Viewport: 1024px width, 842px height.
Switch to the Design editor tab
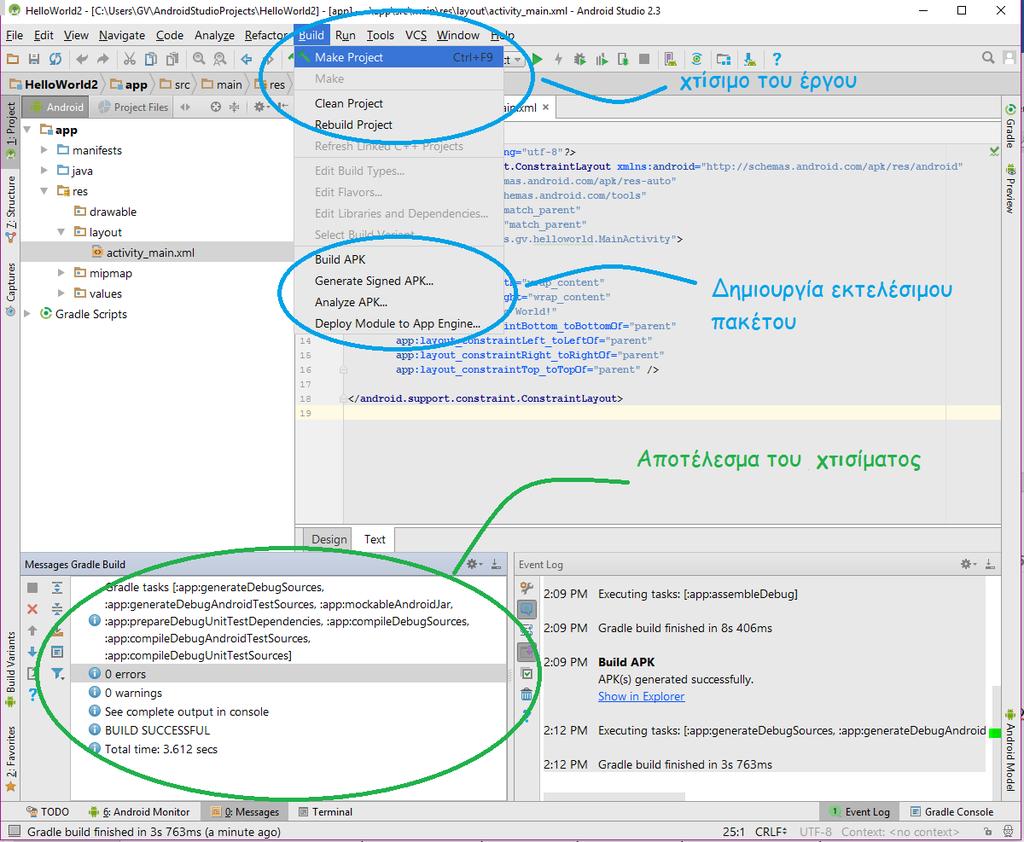tap(328, 539)
